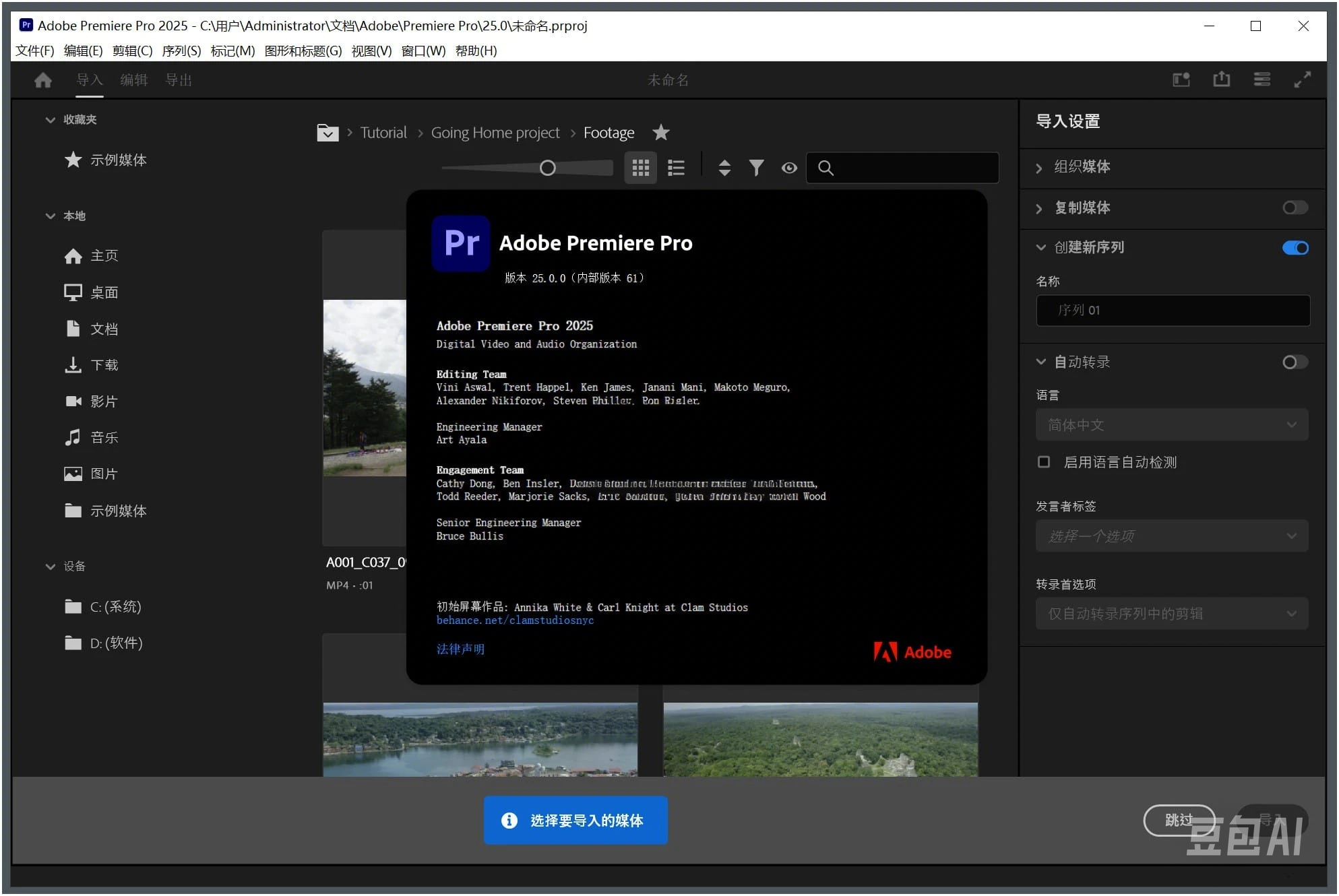The height and width of the screenshot is (896, 1339).
Task: Switch to grid thumbnail view
Action: 641,168
